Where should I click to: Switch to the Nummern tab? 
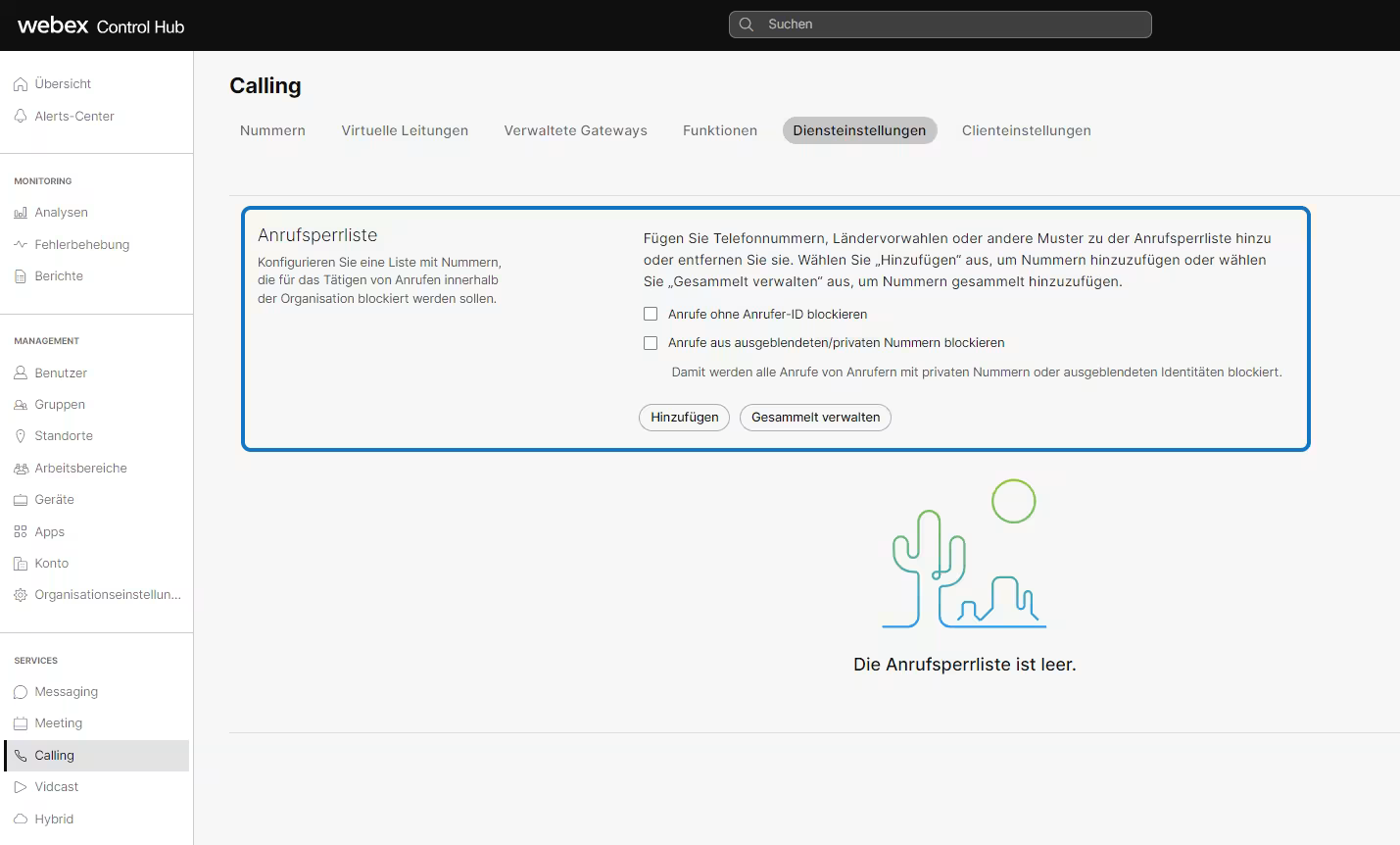(272, 130)
